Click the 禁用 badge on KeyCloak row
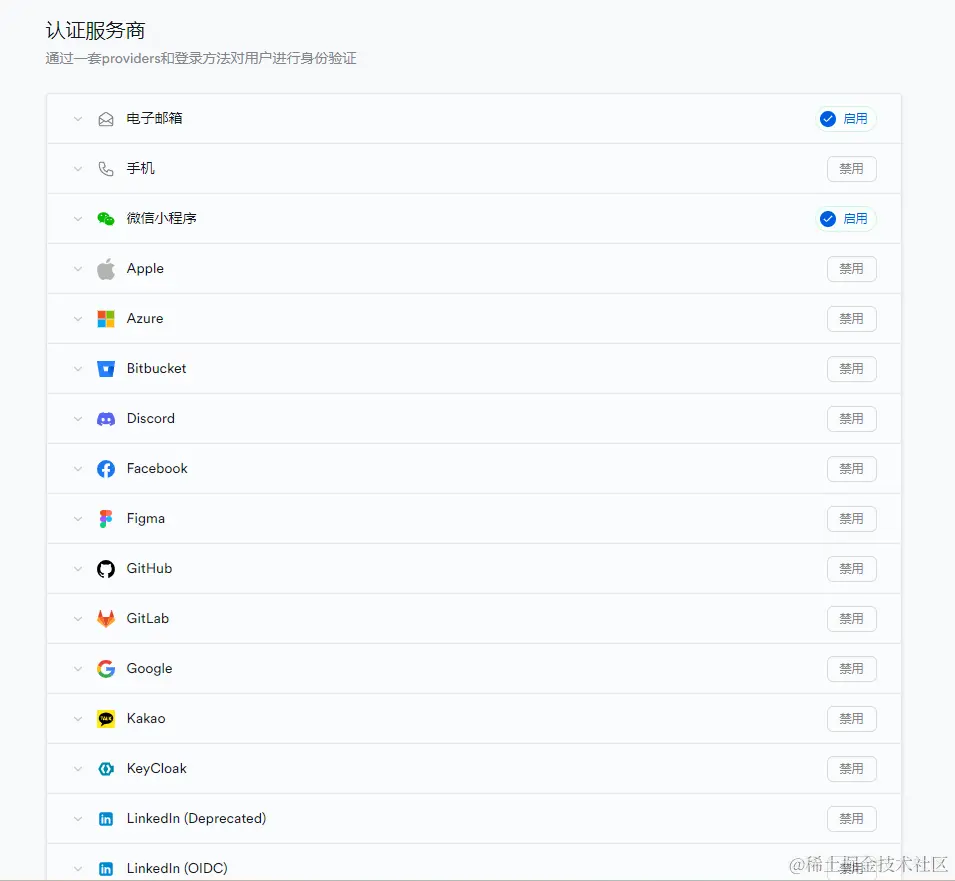Screen dimensions: 955x881 [851, 768]
